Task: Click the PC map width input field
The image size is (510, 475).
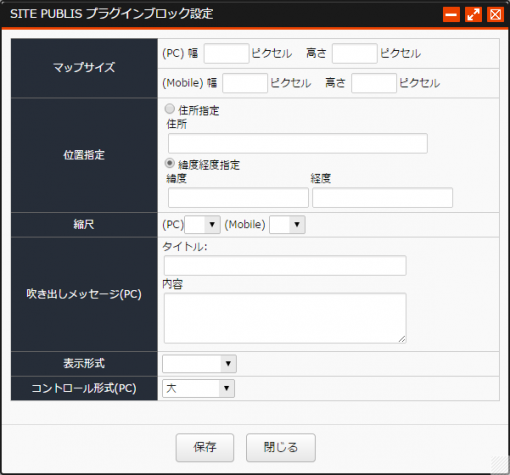Action: point(226,53)
